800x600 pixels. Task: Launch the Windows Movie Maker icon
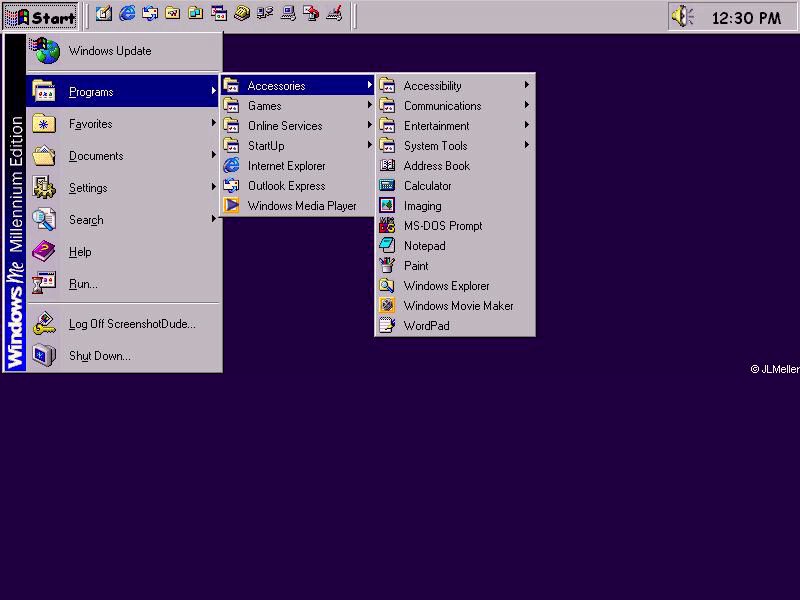pos(387,306)
